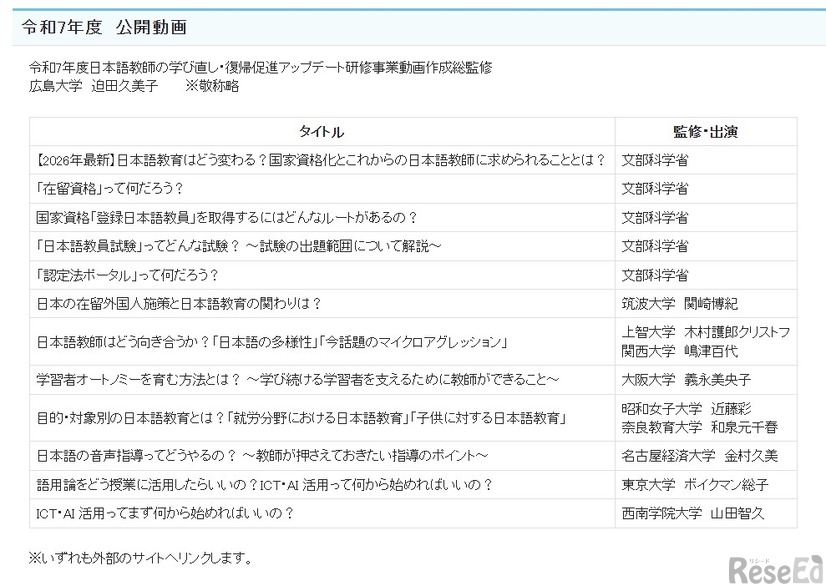Click 広島大学 迫田久美子 supervisor name
The height and width of the screenshot is (586, 826).
93,86
